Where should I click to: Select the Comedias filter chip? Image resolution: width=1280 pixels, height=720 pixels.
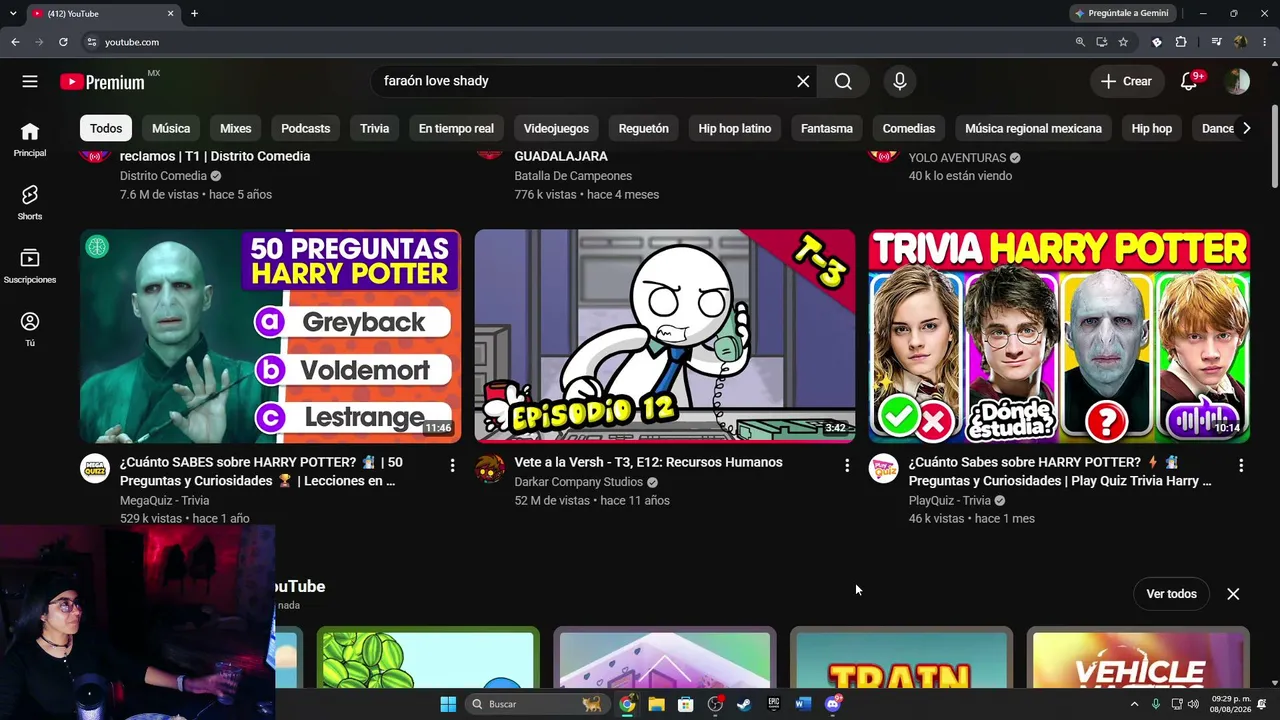coord(909,128)
